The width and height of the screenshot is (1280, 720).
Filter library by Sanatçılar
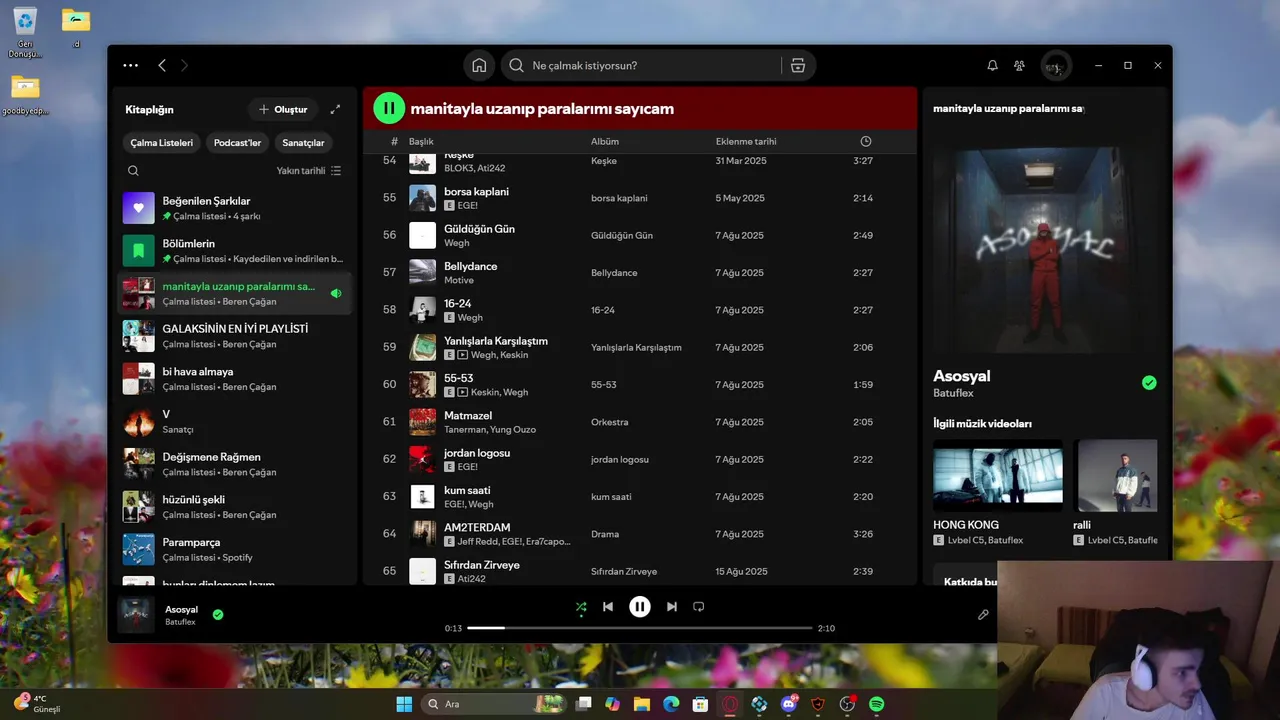click(303, 143)
